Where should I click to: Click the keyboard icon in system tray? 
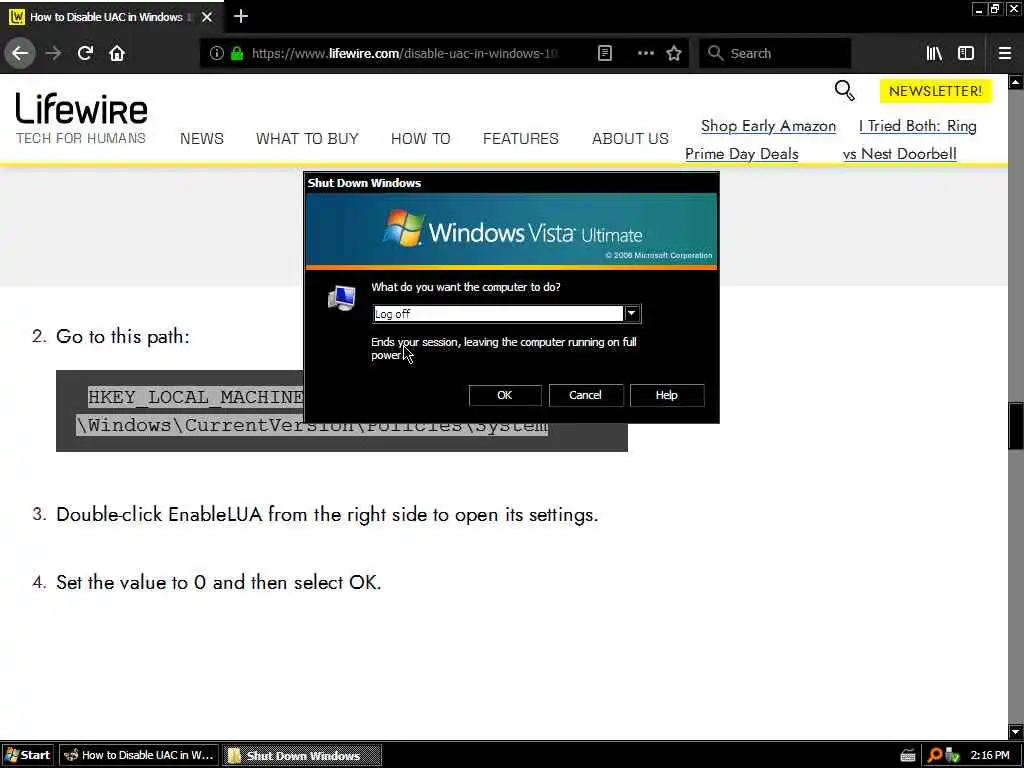pos(908,756)
